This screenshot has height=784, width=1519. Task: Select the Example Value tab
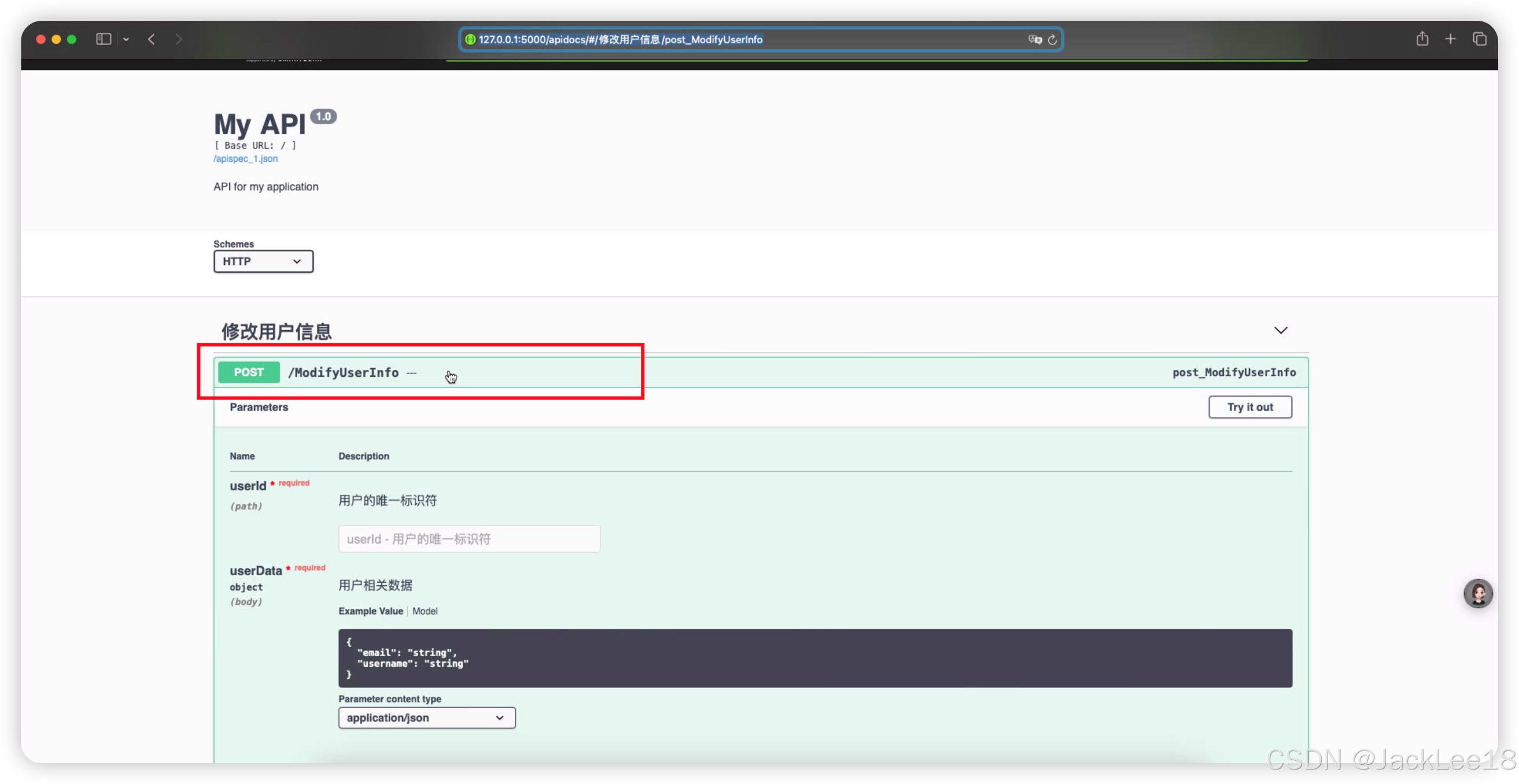(x=370, y=611)
